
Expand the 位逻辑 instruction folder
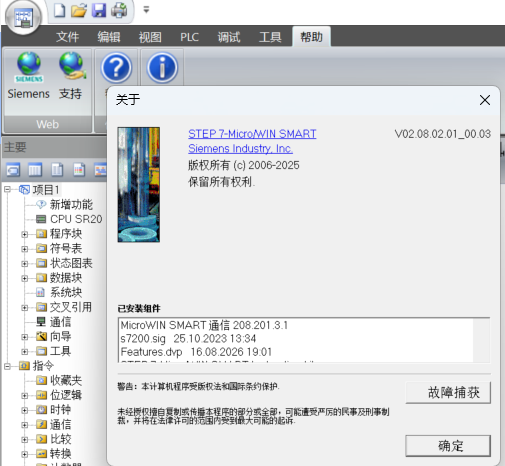point(24,396)
